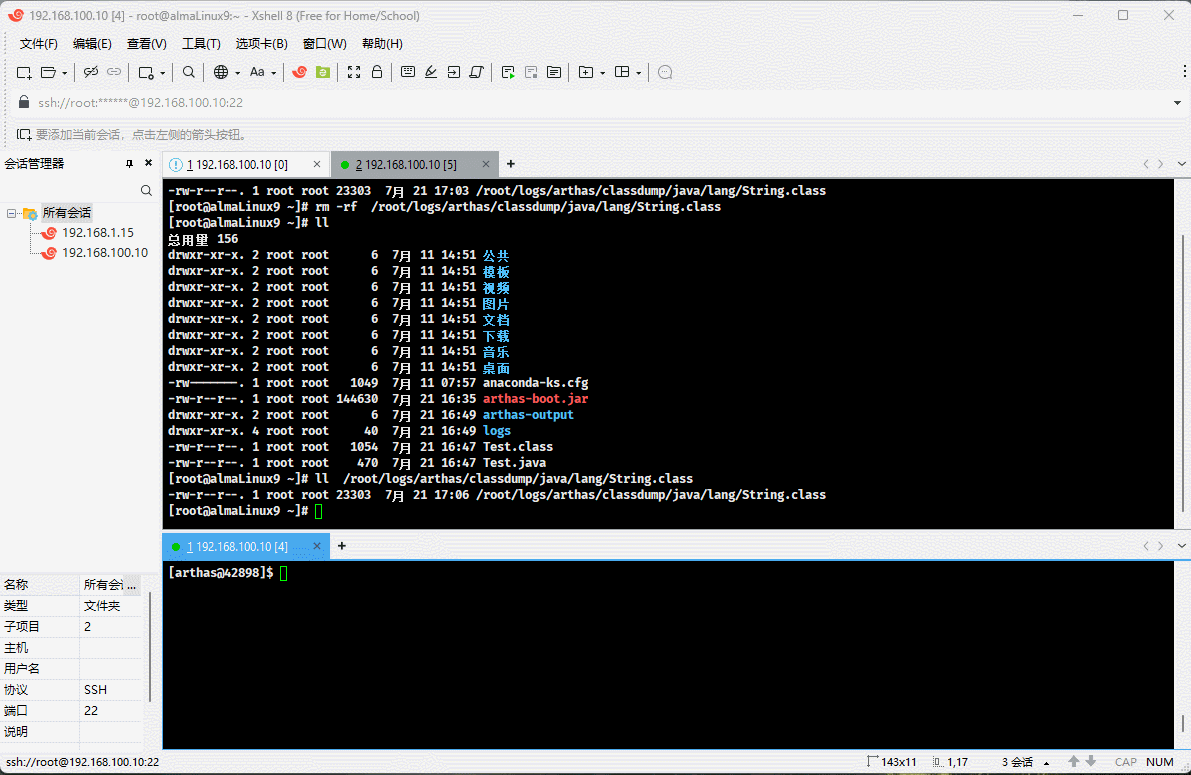Add a new tab in upper pane

click(511, 164)
